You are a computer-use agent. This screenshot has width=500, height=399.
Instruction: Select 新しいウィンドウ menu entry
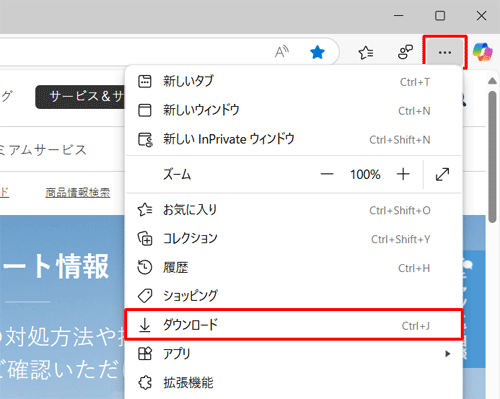click(294, 110)
